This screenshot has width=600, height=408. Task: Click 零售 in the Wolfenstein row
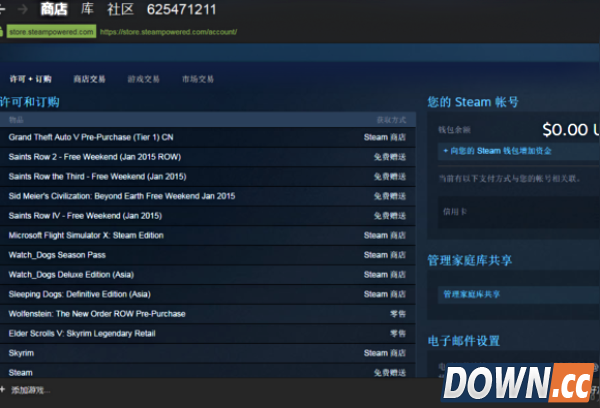tap(398, 314)
